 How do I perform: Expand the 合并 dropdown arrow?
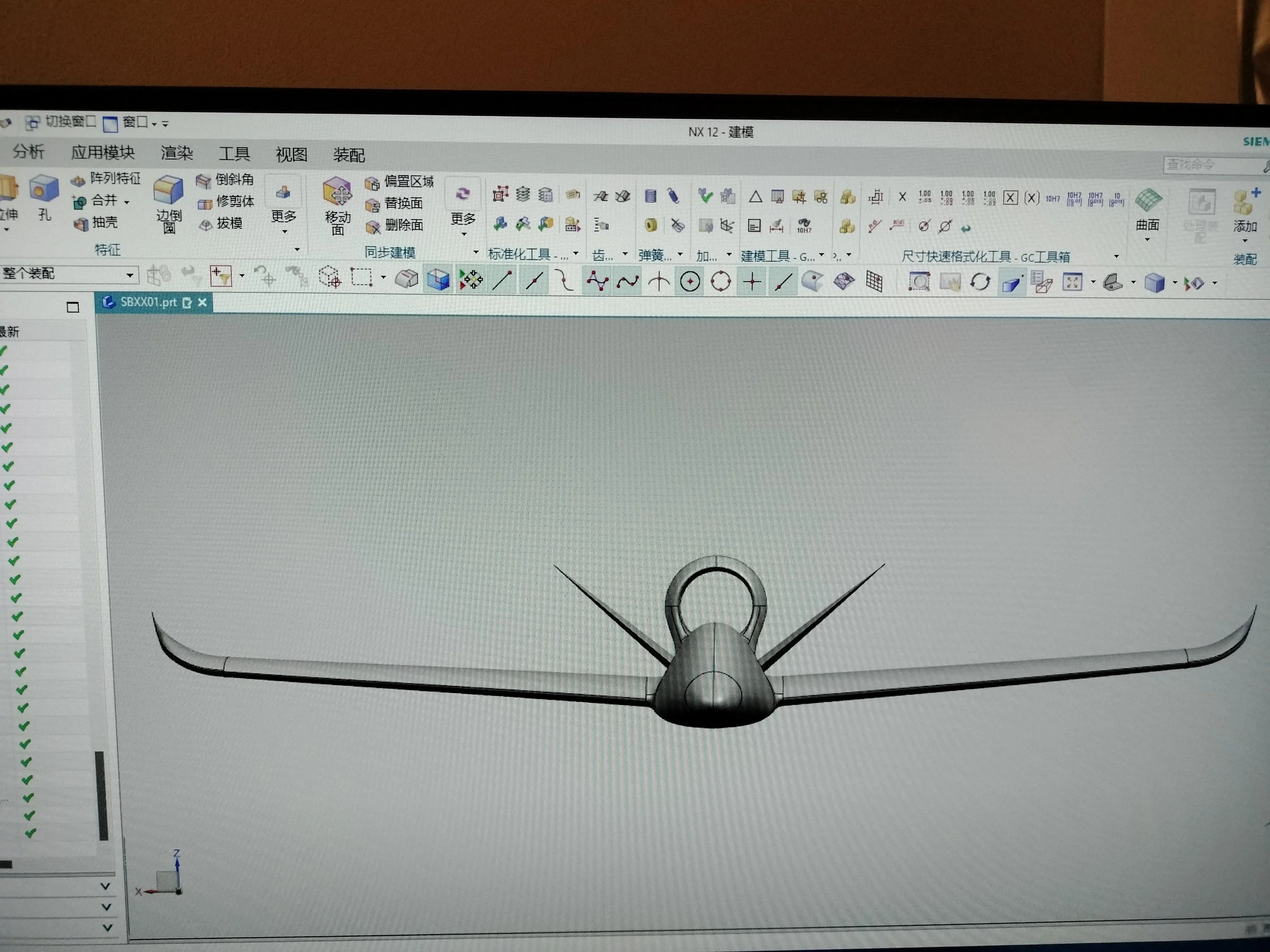click(x=126, y=202)
